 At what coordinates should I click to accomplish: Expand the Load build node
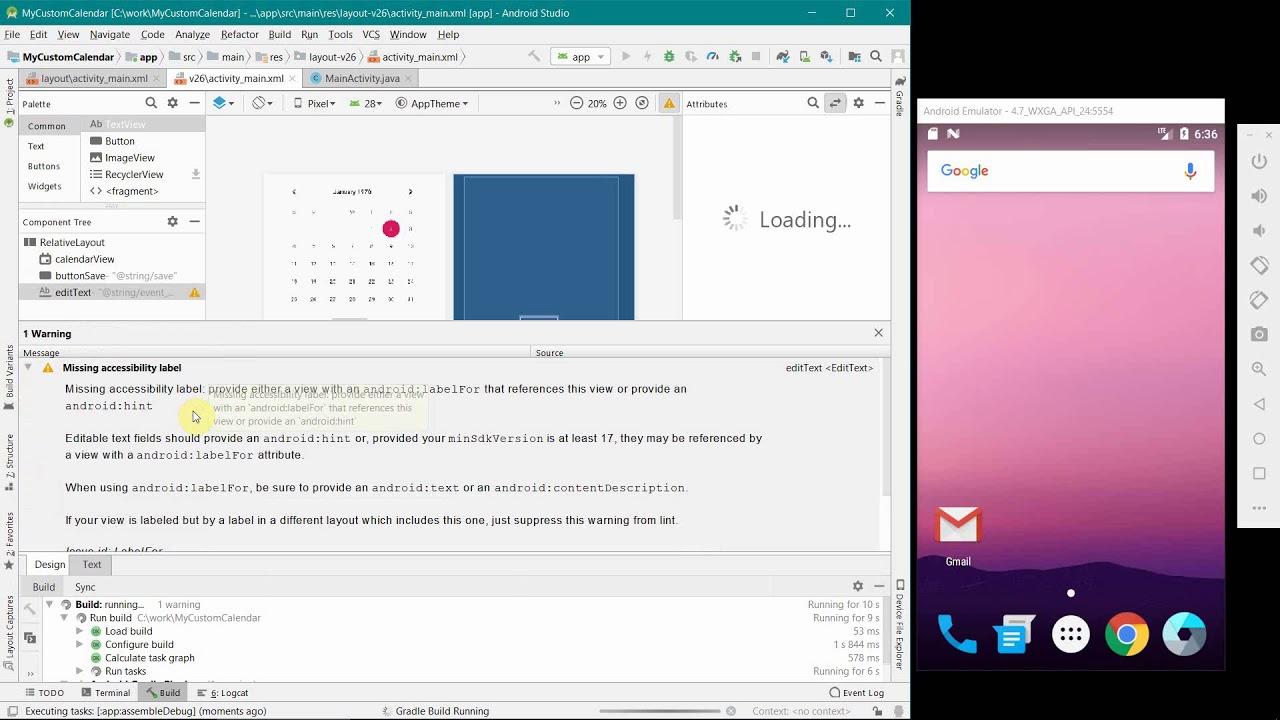click(79, 631)
